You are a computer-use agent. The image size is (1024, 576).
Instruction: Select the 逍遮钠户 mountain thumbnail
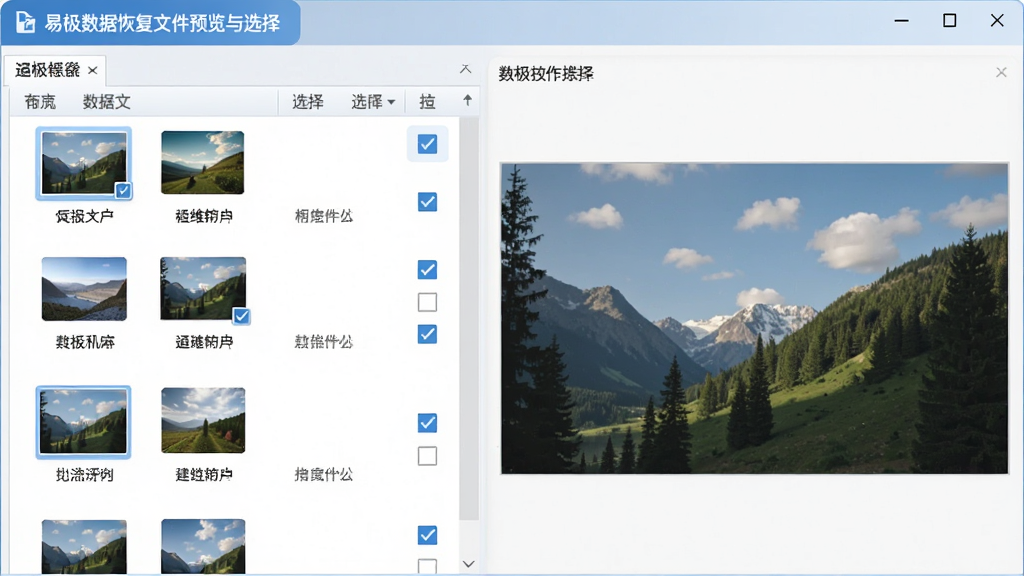point(203,288)
